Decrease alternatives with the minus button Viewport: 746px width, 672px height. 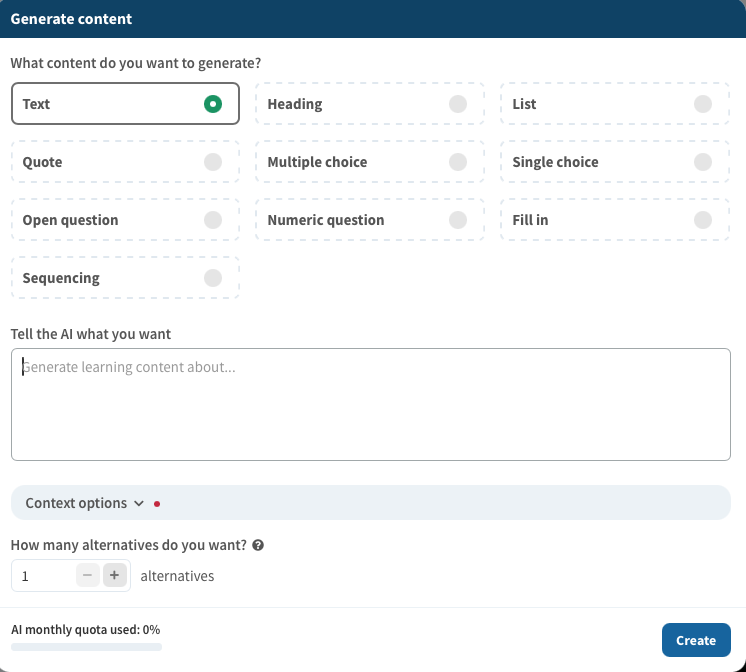[88, 575]
